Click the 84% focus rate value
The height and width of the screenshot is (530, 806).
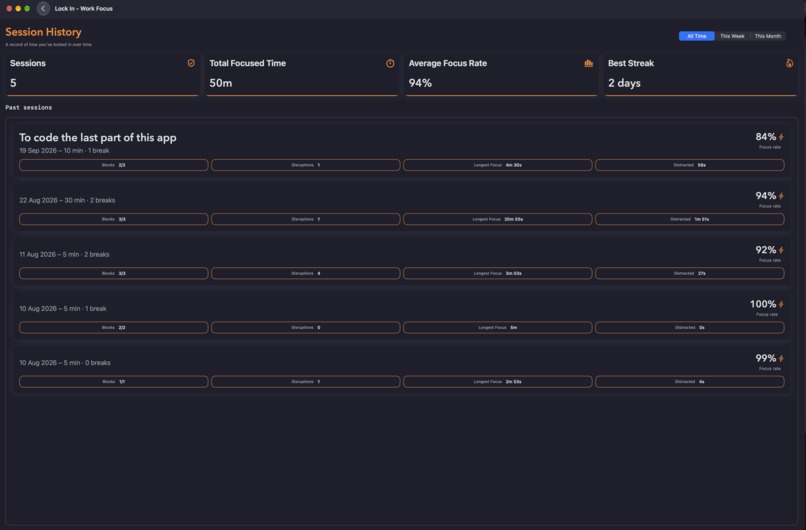[765, 137]
